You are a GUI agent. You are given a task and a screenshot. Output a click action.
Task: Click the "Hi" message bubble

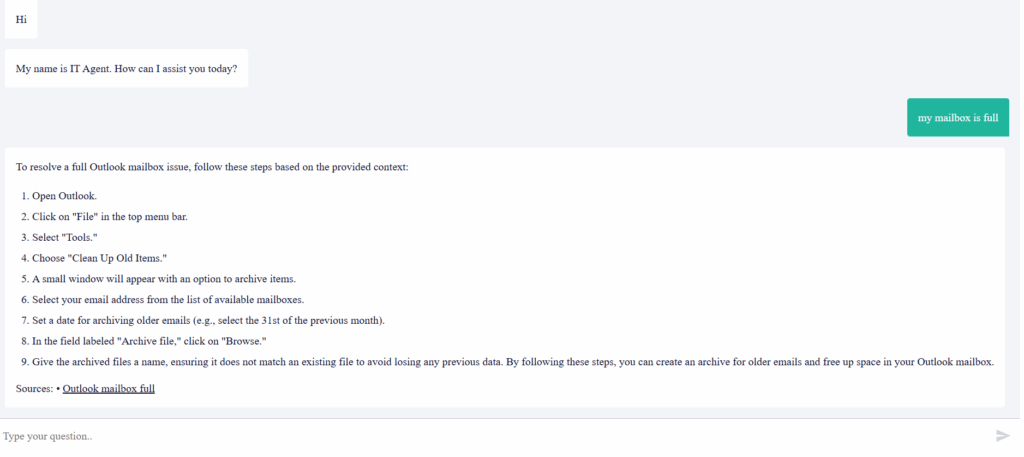click(21, 20)
